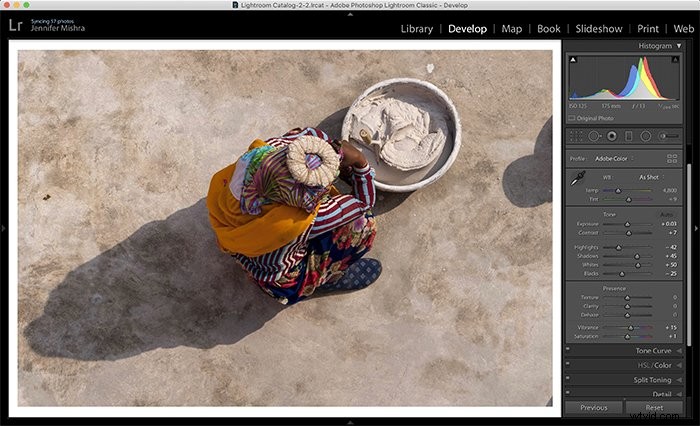700x426 pixels.
Task: Click the Vibrance slider handle
Action: [x=631, y=328]
